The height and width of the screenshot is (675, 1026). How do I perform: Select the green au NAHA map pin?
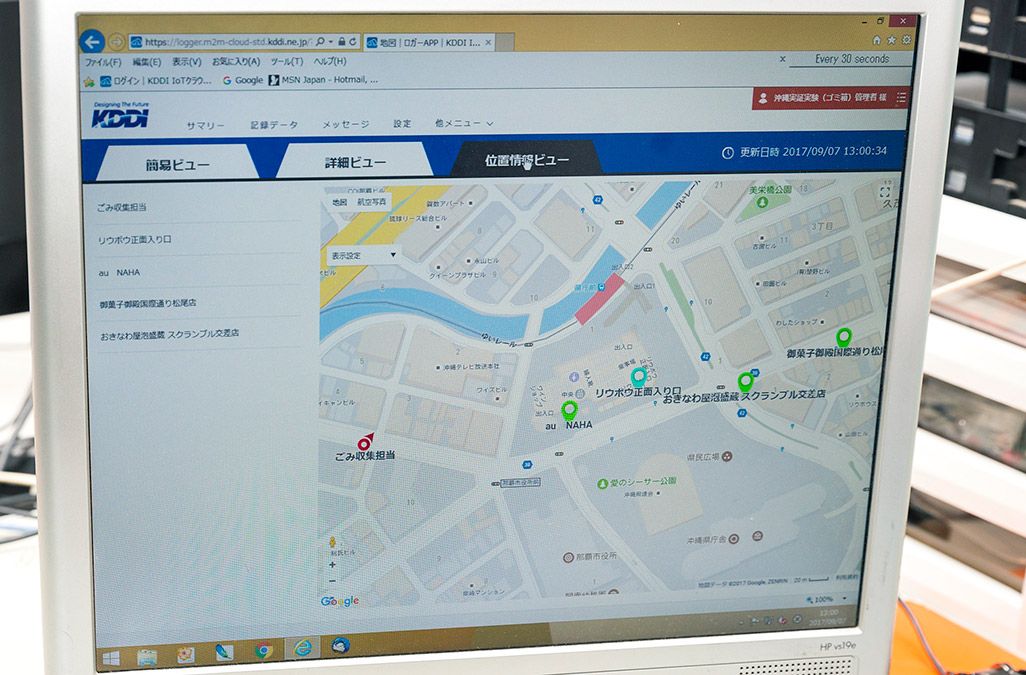tap(569, 411)
